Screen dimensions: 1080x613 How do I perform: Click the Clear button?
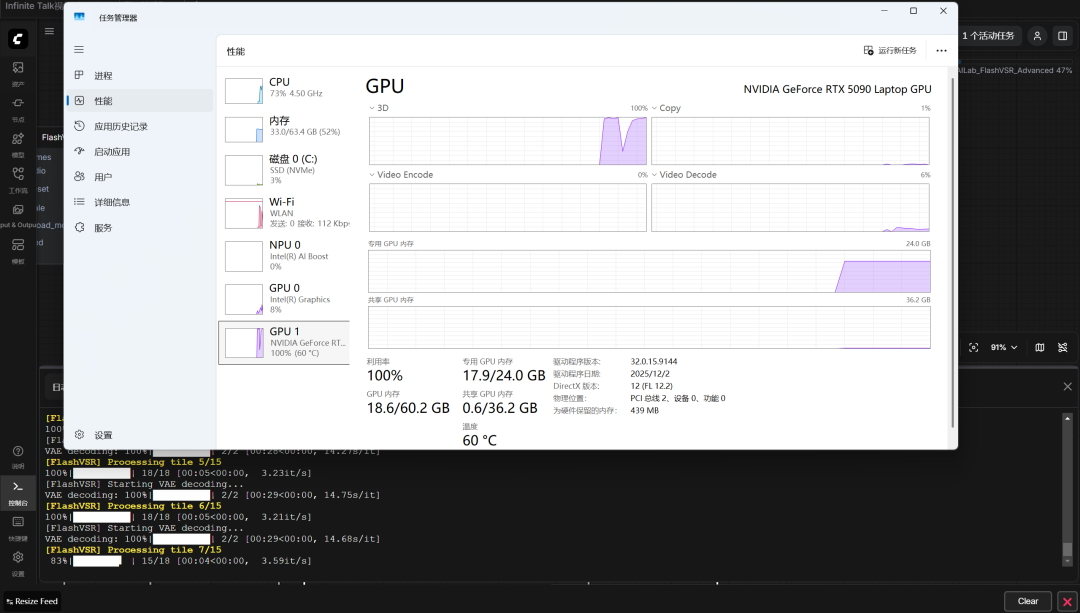point(1028,601)
